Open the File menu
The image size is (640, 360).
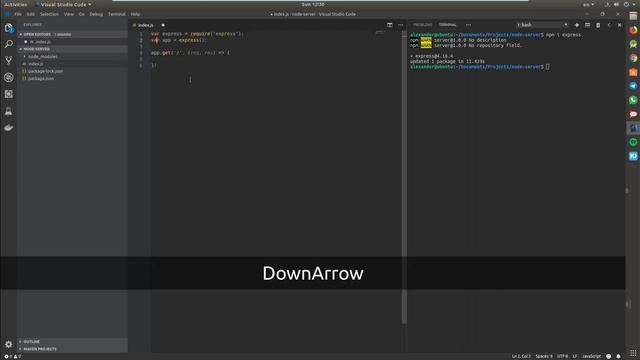(x=18, y=14)
